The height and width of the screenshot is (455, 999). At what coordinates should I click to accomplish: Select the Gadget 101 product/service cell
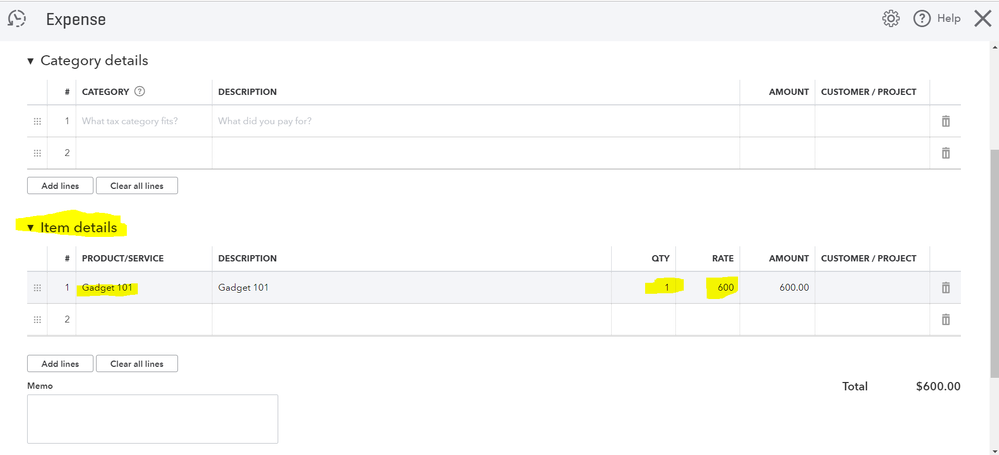144,288
